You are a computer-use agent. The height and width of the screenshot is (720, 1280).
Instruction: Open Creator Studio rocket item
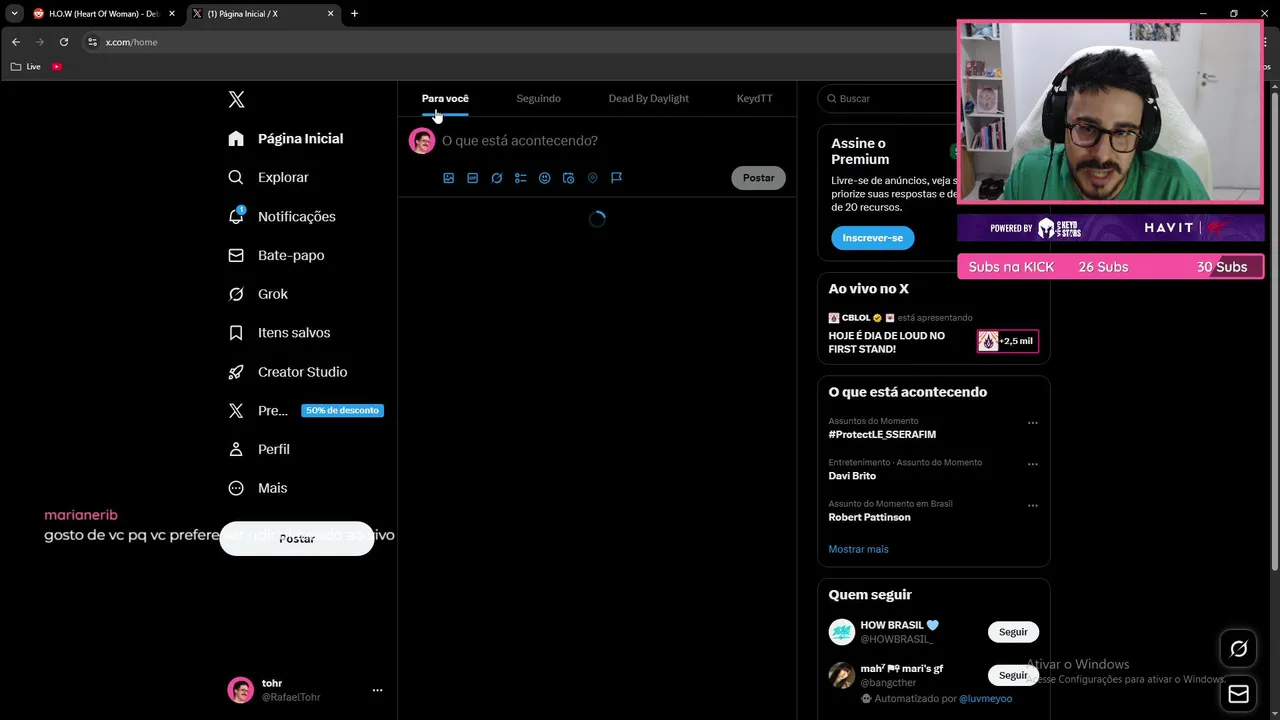289,371
